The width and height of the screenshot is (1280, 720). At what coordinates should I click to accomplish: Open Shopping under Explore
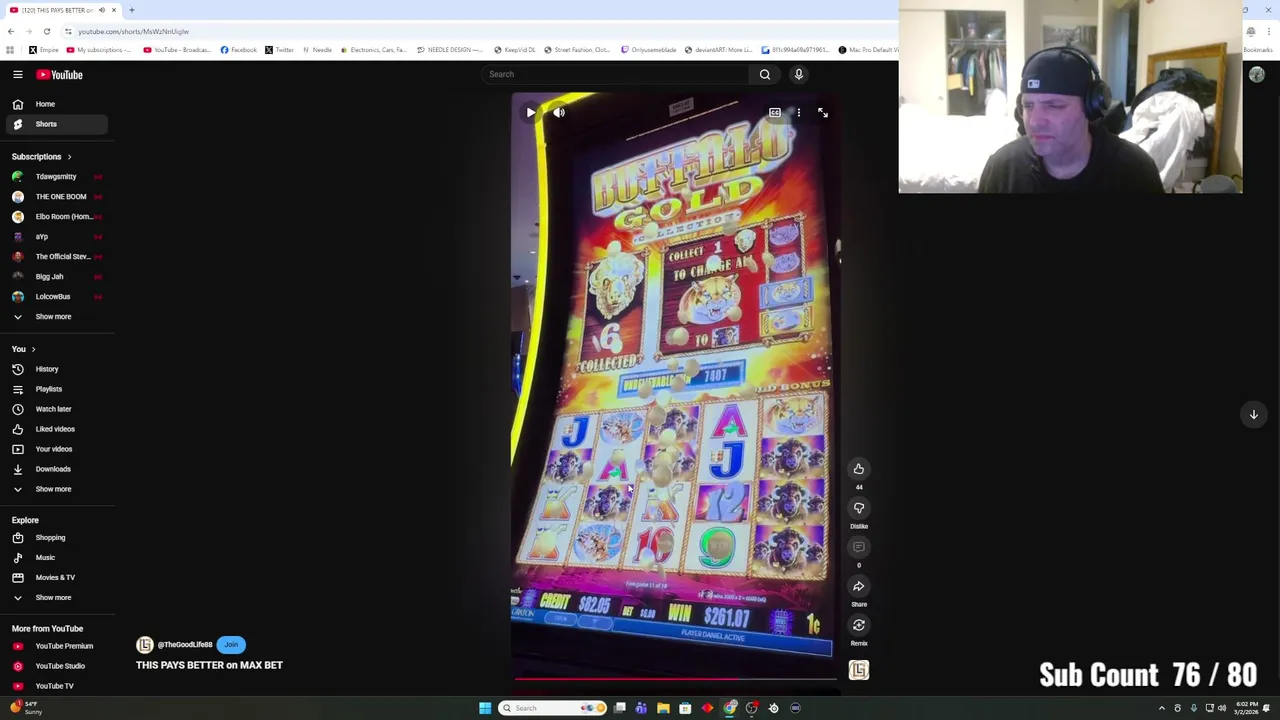pyautogui.click(x=55, y=538)
